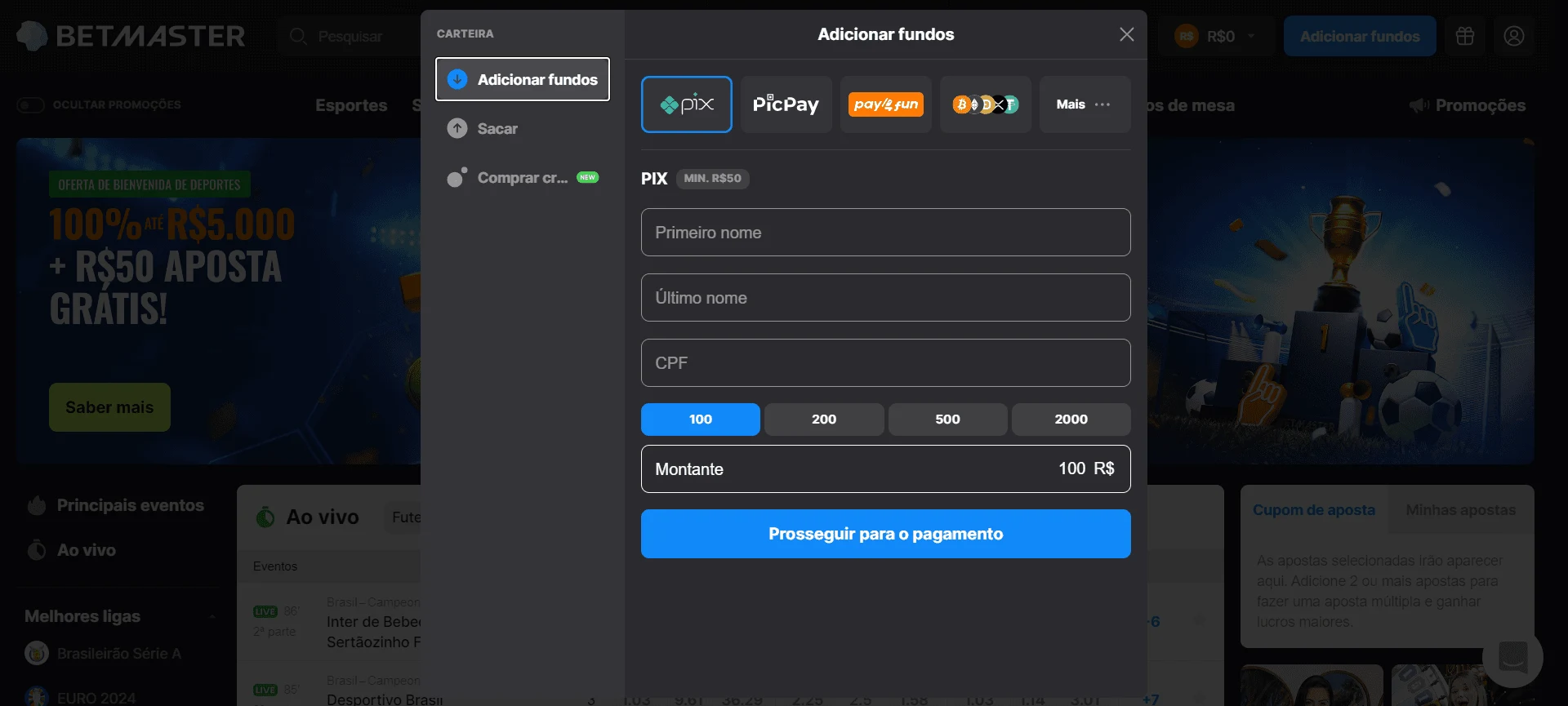Viewport: 1568px width, 706px height.
Task: Click into the CPF field
Action: pos(885,363)
